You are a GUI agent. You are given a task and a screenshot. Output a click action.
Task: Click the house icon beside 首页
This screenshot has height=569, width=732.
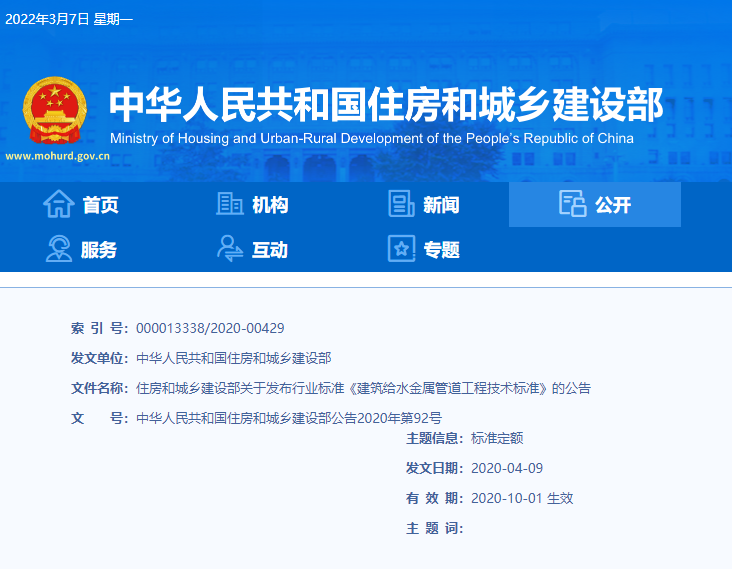tap(59, 204)
